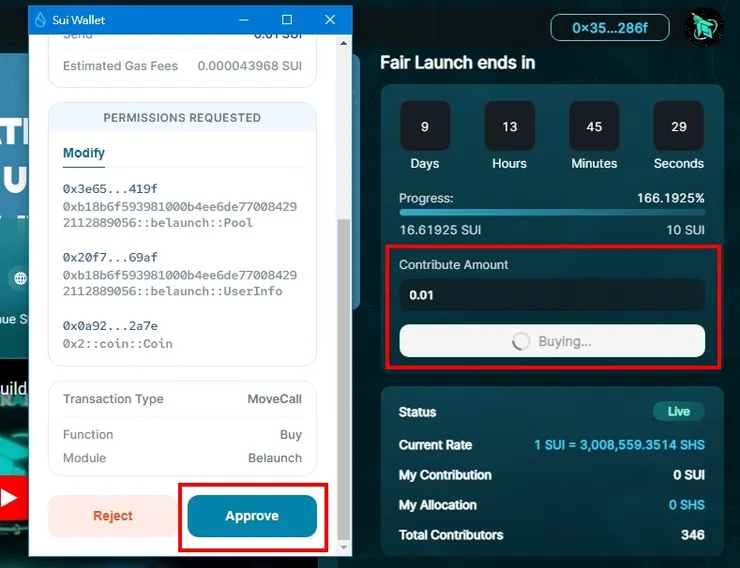Click the YouTube play icon
740x568 pixels.
tap(8, 498)
